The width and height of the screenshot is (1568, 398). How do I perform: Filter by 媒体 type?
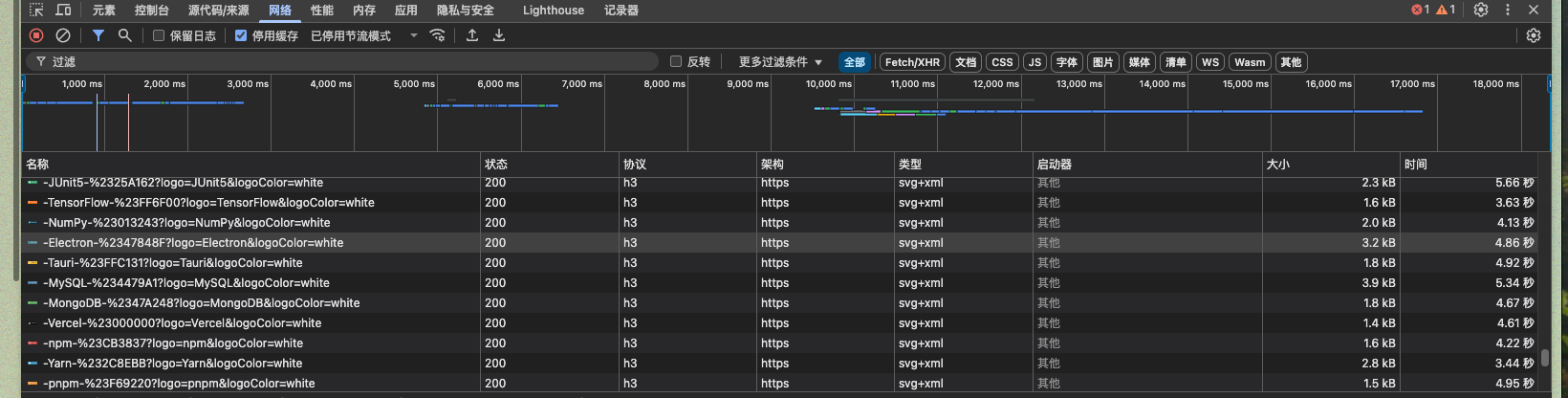coord(1140,62)
